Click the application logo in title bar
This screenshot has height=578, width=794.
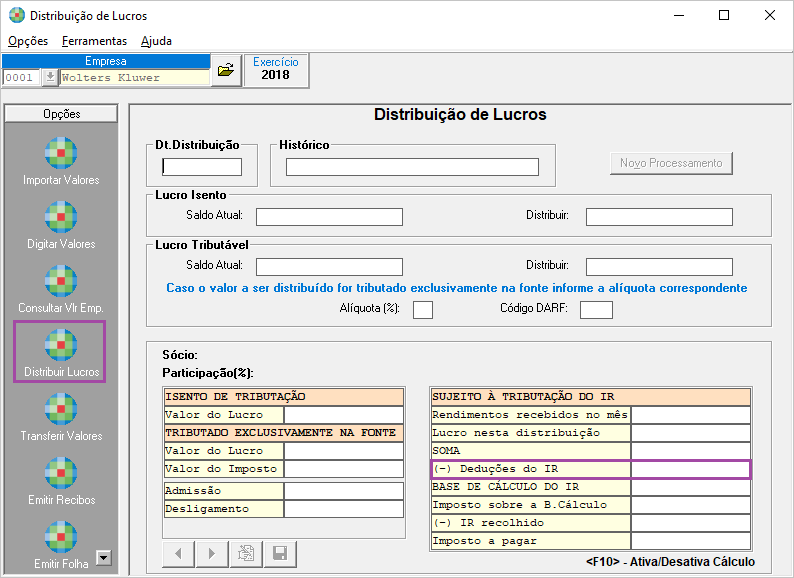point(16,15)
